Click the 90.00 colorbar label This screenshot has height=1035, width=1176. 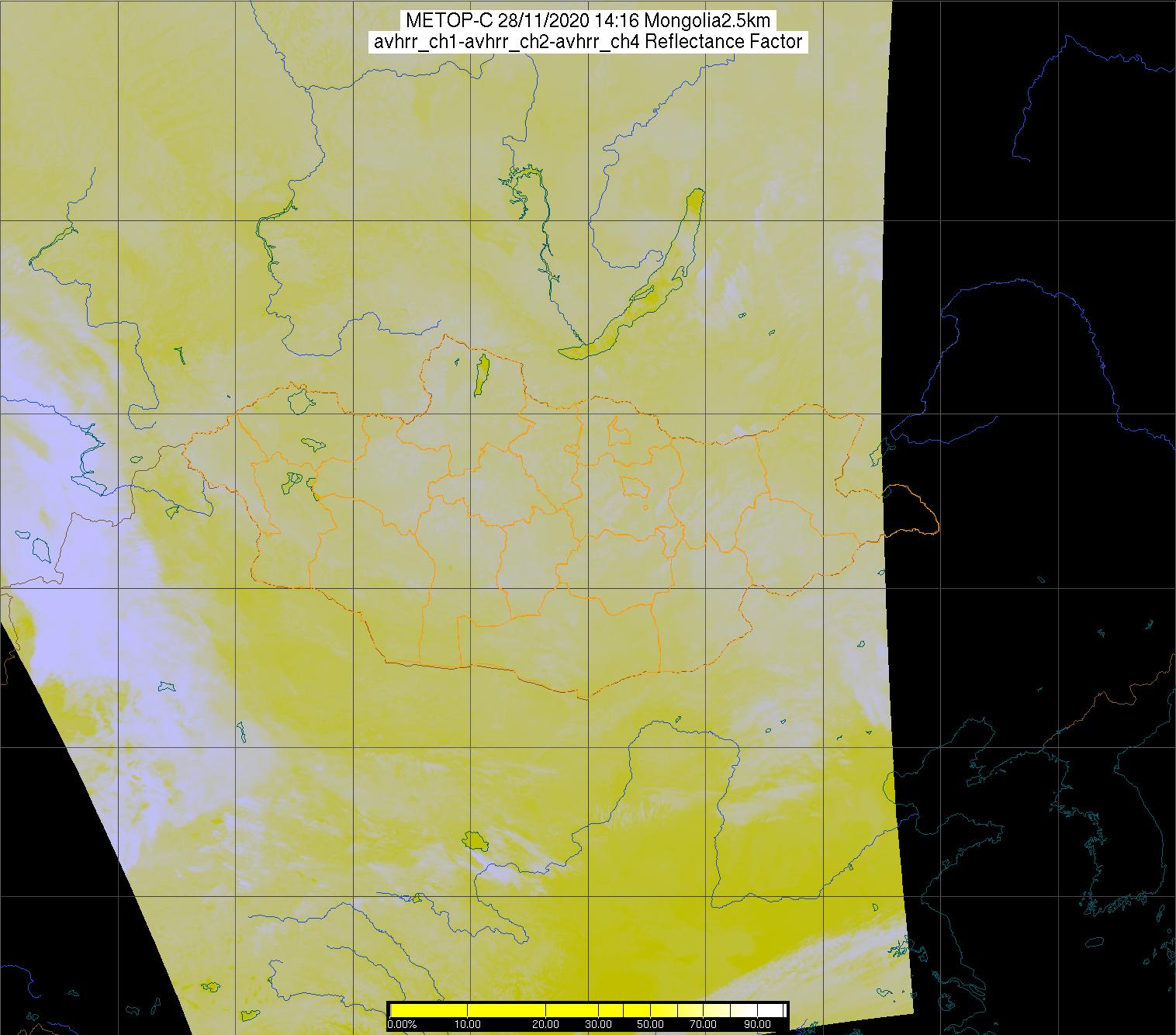point(757,1024)
